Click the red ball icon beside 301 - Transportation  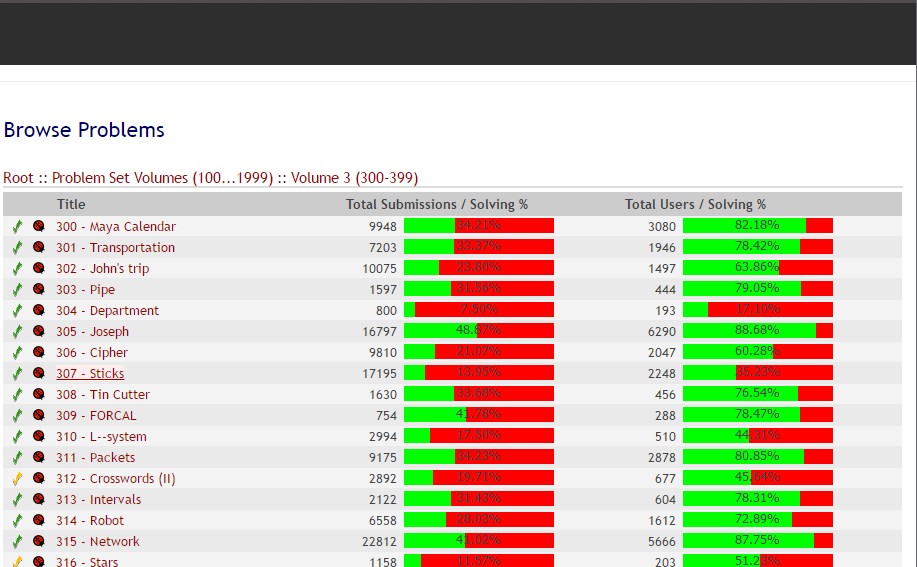point(39,247)
